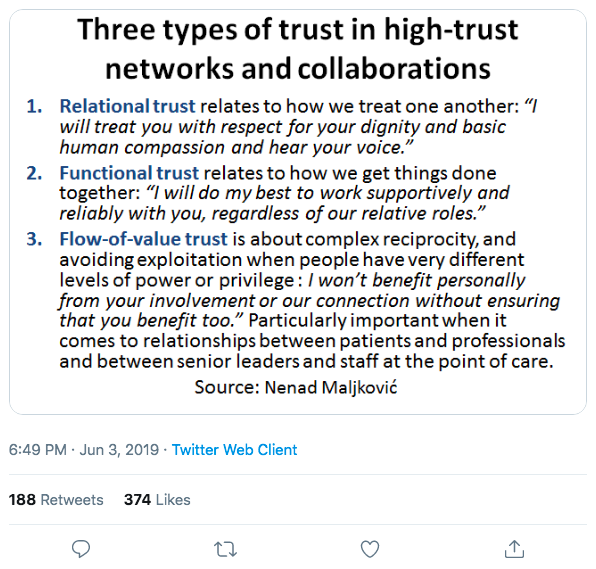596x569 pixels.
Task: Click the 6:49 PM timestamp
Action: (38, 450)
